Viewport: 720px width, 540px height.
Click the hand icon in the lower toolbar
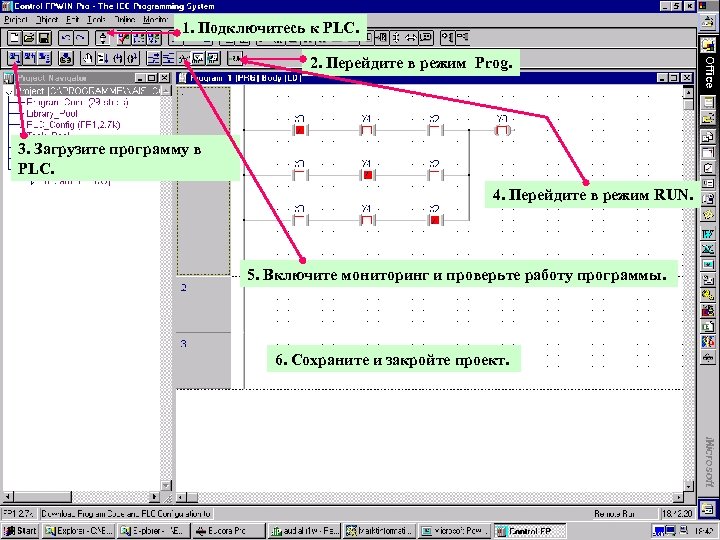coord(87,58)
